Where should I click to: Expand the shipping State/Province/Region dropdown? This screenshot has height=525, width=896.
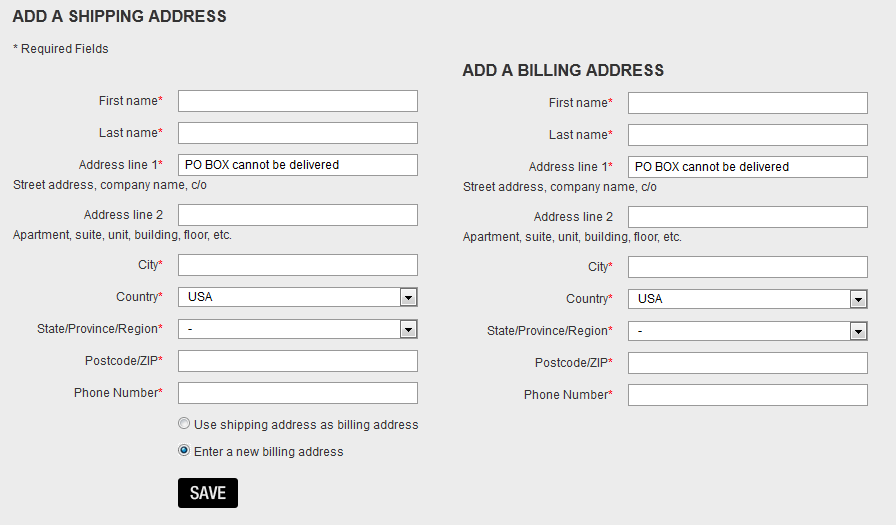(x=298, y=329)
